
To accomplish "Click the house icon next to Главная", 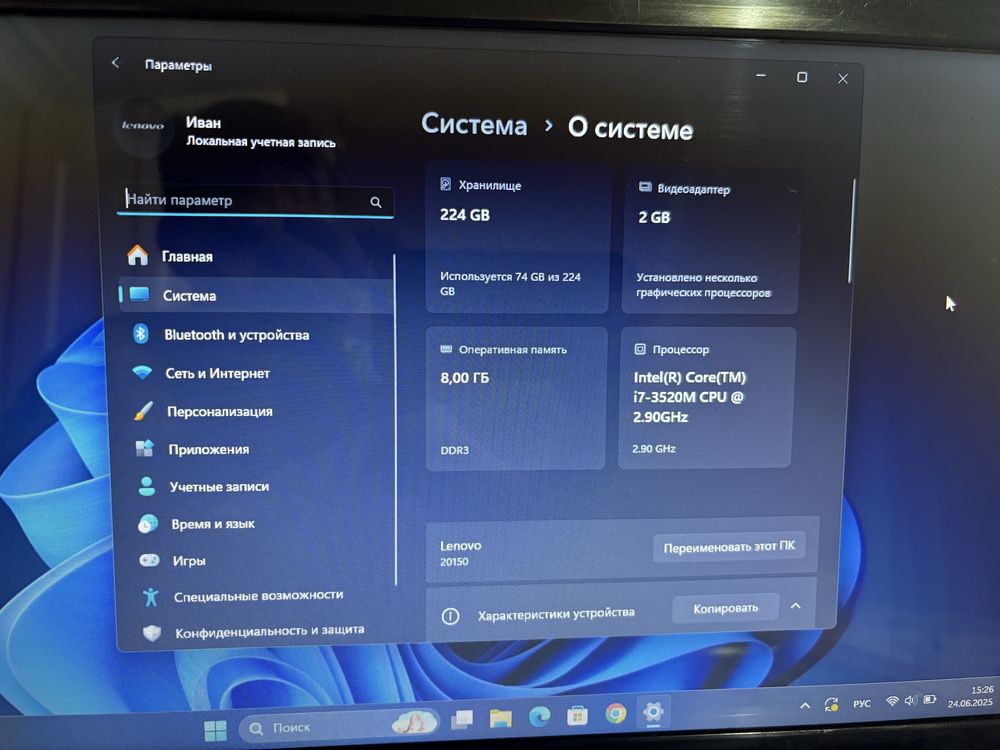I will coord(137,255).
